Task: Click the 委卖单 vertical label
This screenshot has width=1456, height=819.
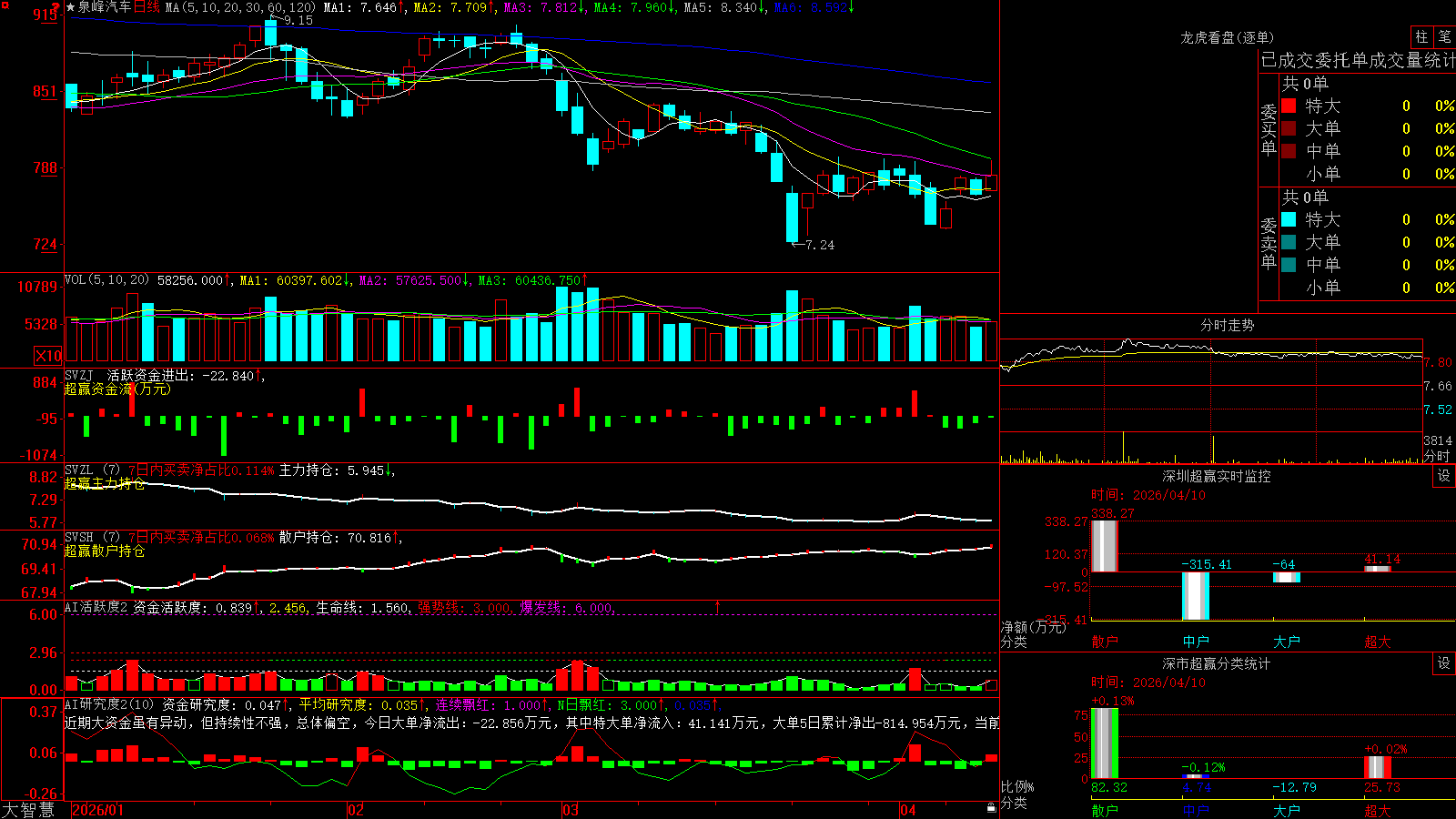Action: (1269, 243)
